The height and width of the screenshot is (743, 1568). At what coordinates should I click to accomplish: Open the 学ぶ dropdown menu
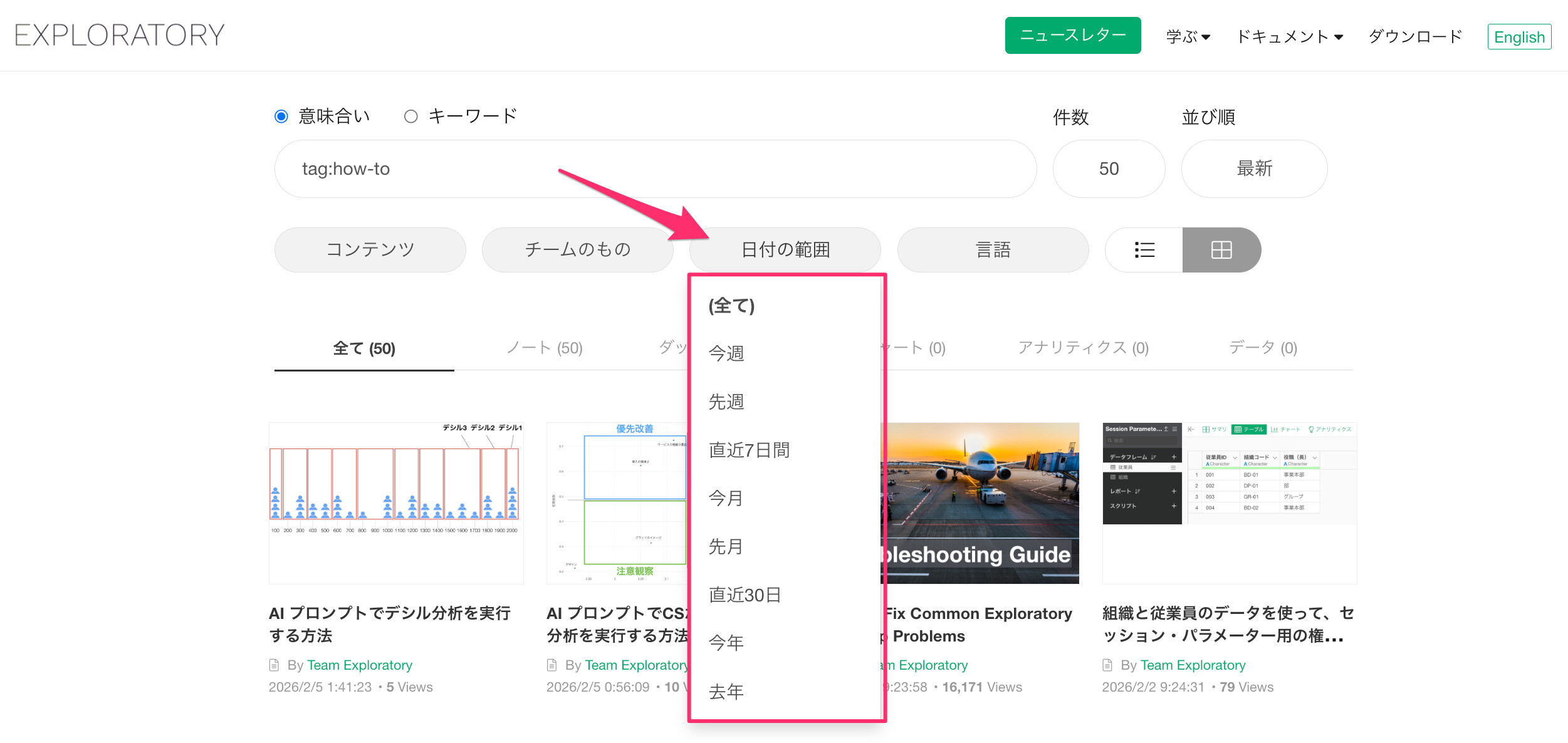pos(1188,36)
